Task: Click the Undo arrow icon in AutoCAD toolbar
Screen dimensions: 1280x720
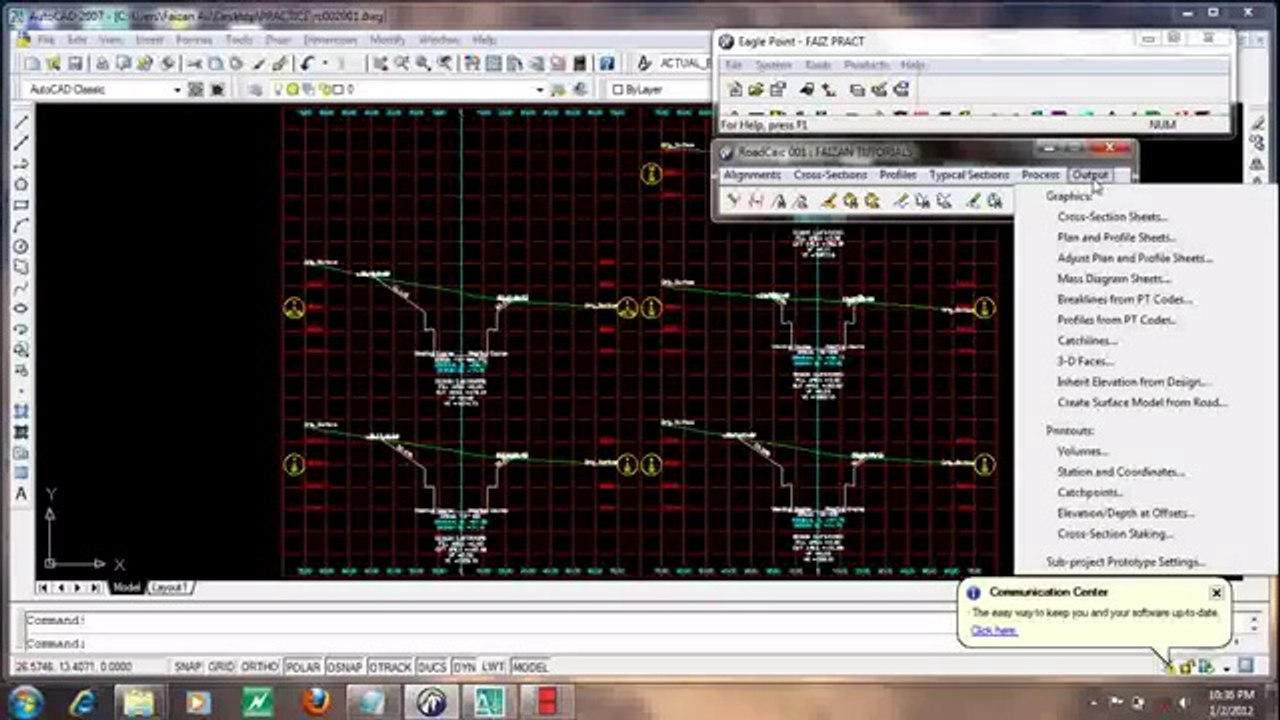Action: click(307, 63)
